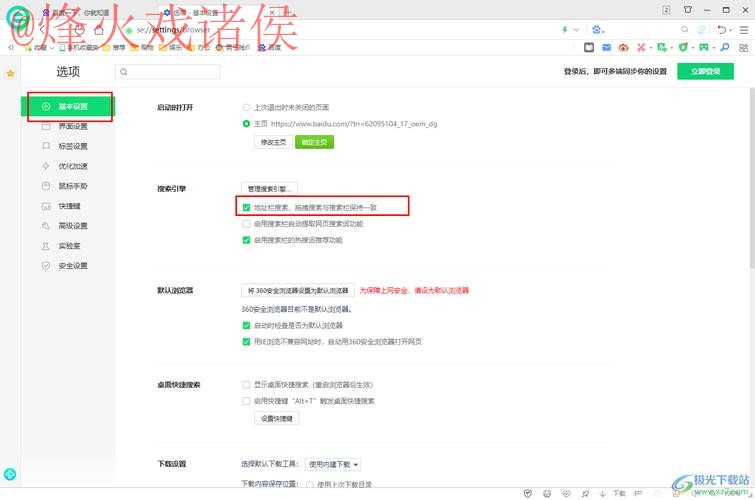The image size is (755, 500).
Task: Open the 使用内建下载 download tool dropdown
Action: [x=333, y=464]
